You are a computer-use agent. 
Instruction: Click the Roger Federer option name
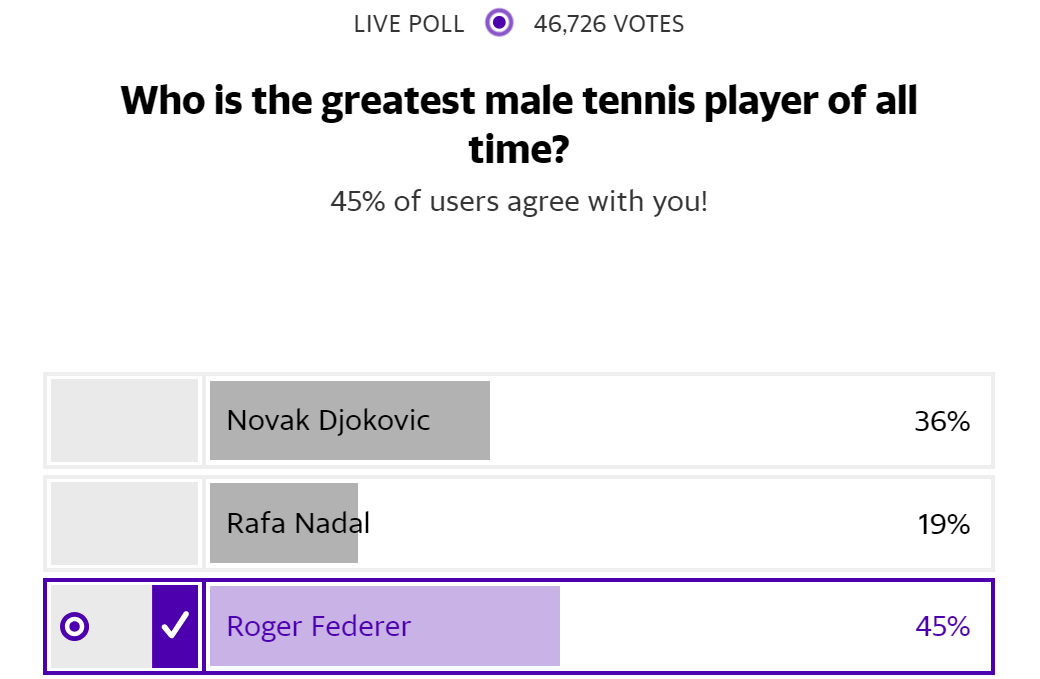(x=318, y=627)
